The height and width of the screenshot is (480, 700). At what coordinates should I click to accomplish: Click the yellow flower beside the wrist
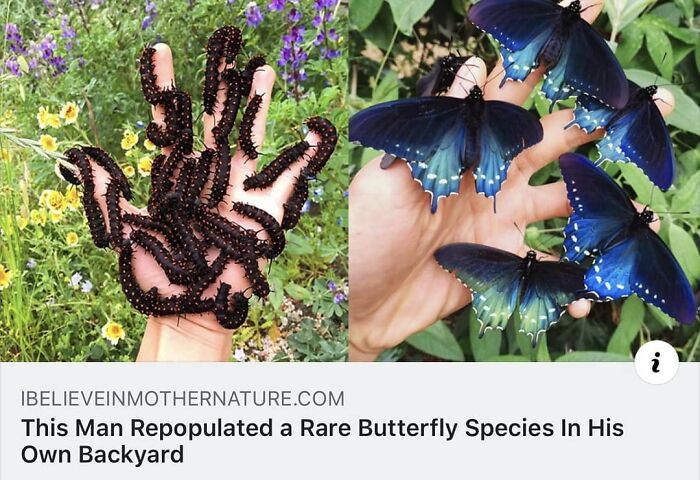point(113,332)
